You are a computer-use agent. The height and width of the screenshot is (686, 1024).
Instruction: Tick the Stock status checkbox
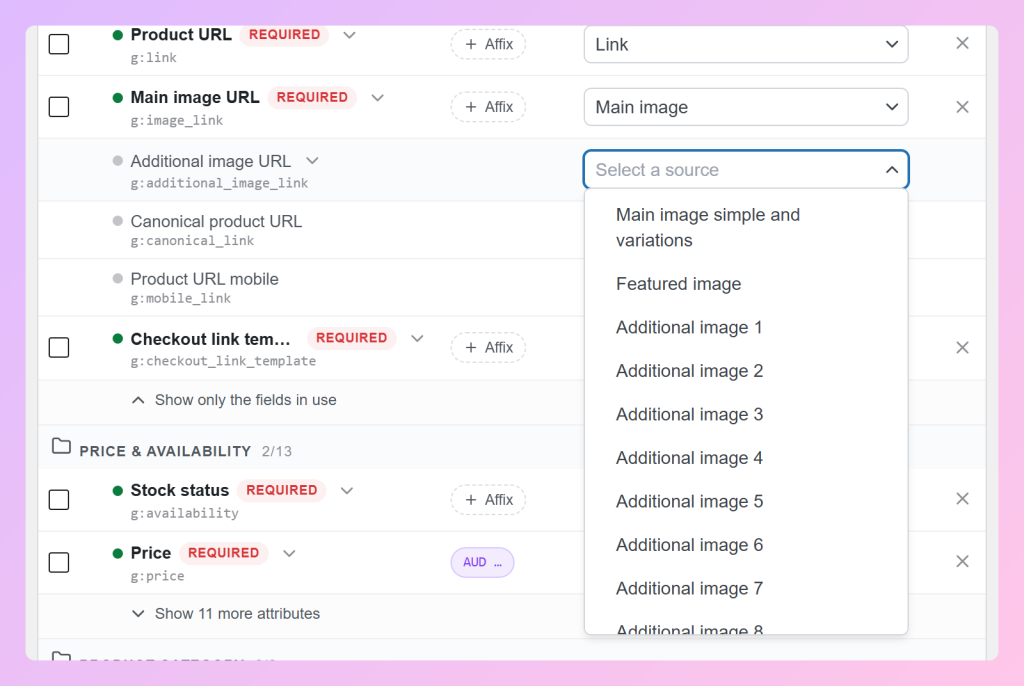(x=59, y=500)
